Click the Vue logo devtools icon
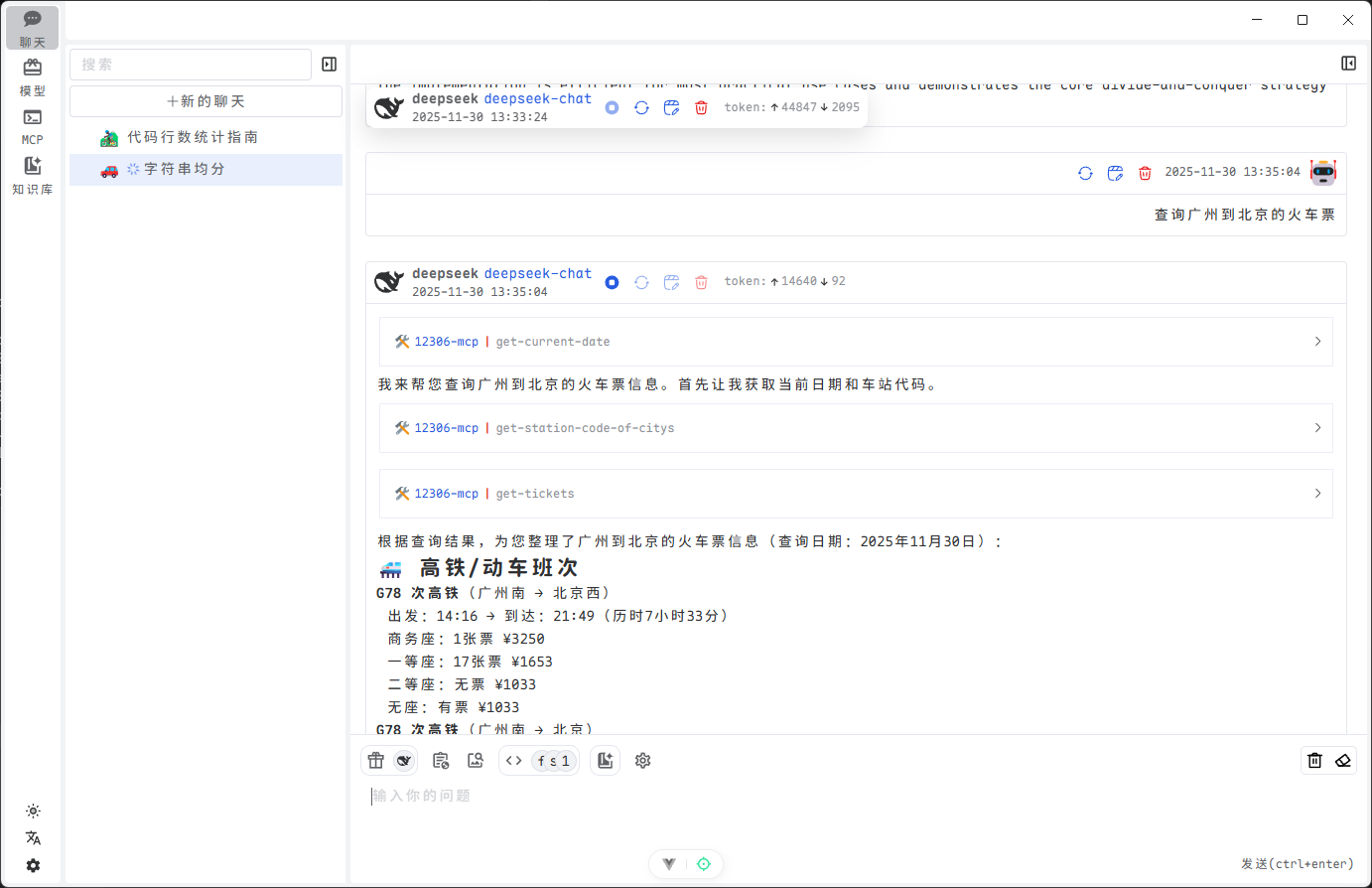This screenshot has height=888, width=1372. [669, 864]
